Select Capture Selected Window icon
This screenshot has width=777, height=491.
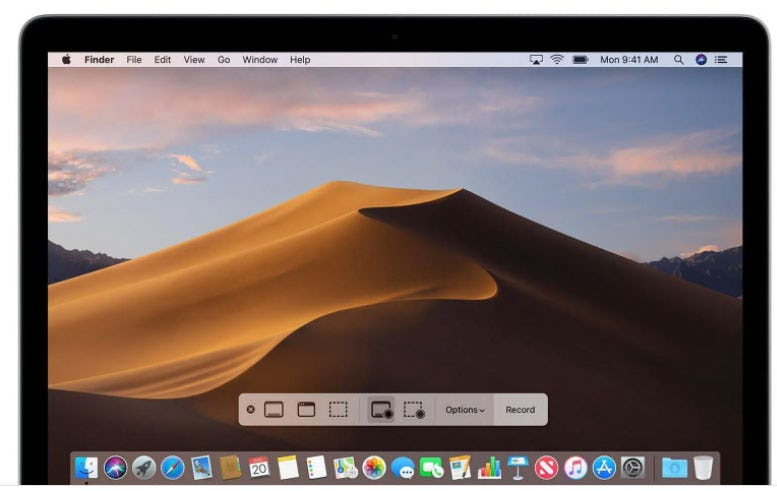[306, 410]
